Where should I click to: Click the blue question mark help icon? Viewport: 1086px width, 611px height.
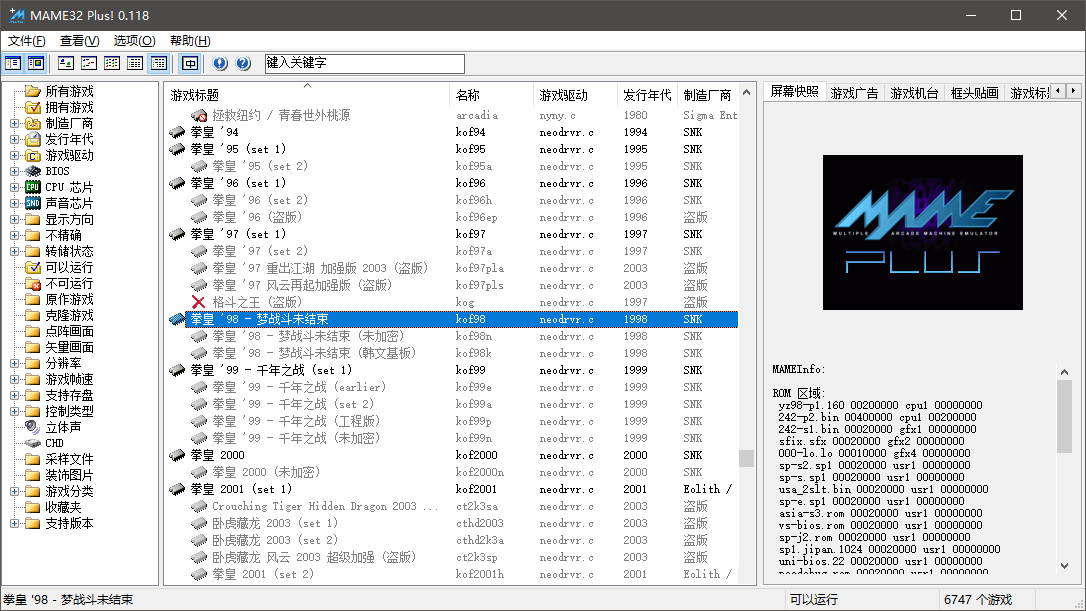pos(243,64)
